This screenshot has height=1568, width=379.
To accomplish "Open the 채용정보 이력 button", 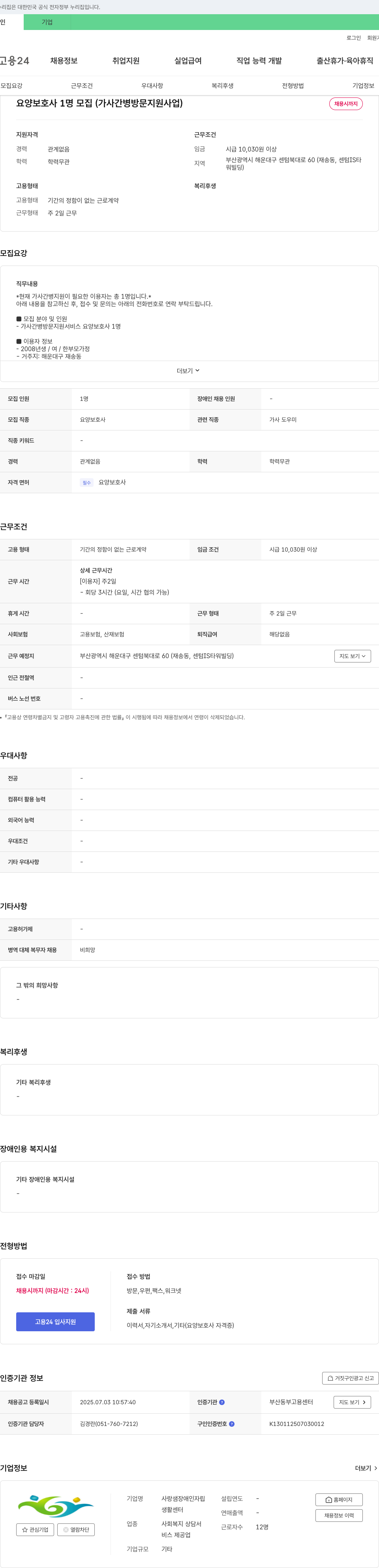I will point(339,1516).
